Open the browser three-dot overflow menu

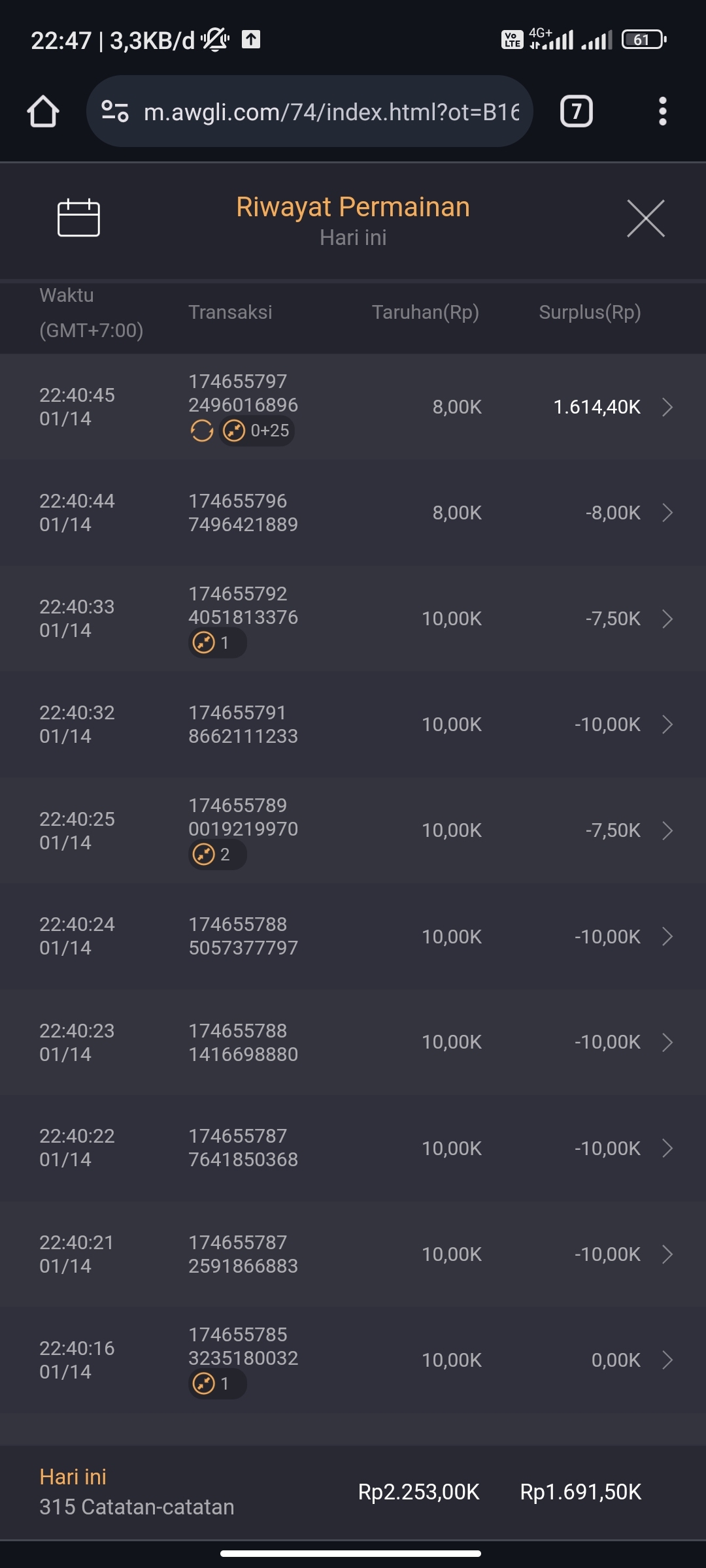coord(662,112)
